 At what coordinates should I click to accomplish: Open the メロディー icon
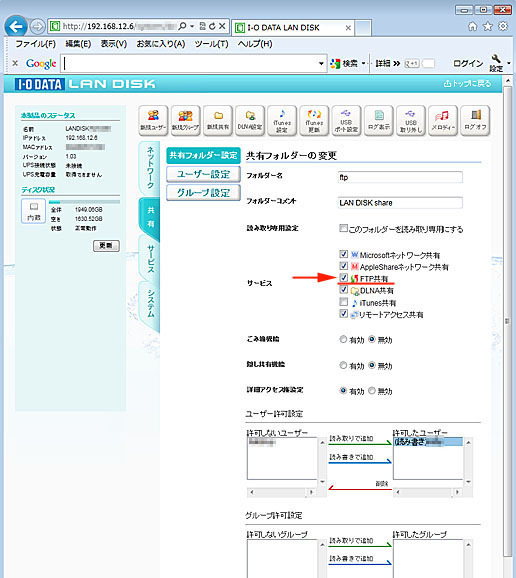click(x=443, y=121)
